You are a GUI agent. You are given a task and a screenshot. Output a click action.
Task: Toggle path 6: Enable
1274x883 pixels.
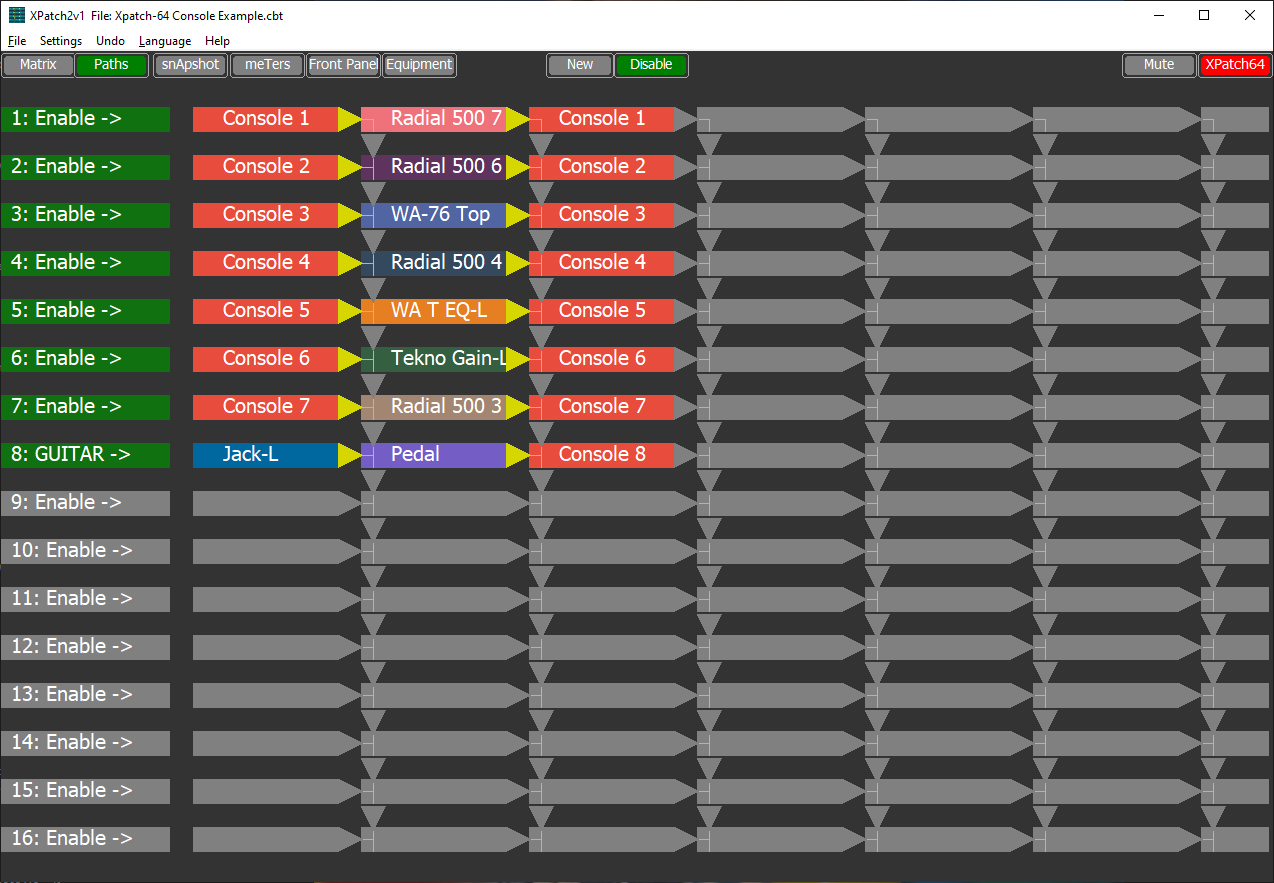tap(85, 359)
